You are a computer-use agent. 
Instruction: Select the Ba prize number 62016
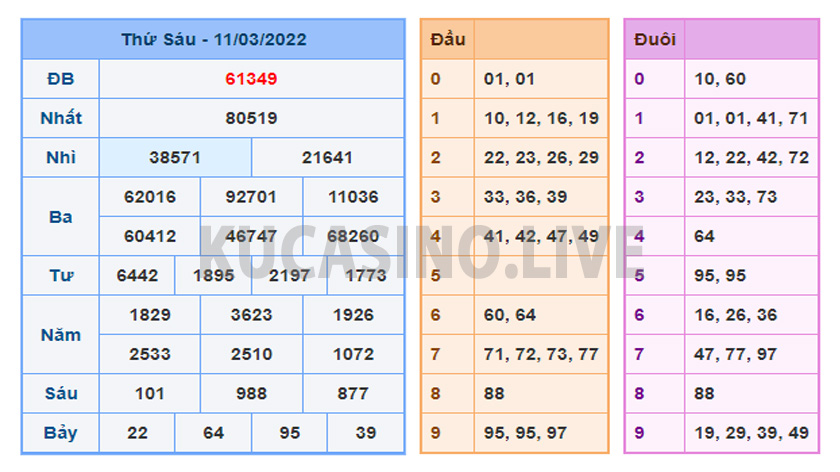[x=150, y=197]
